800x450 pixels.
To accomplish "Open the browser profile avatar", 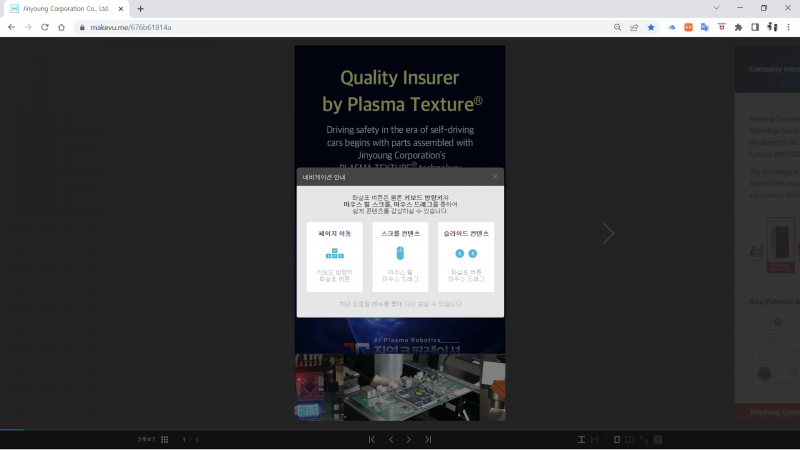I will click(x=772, y=27).
